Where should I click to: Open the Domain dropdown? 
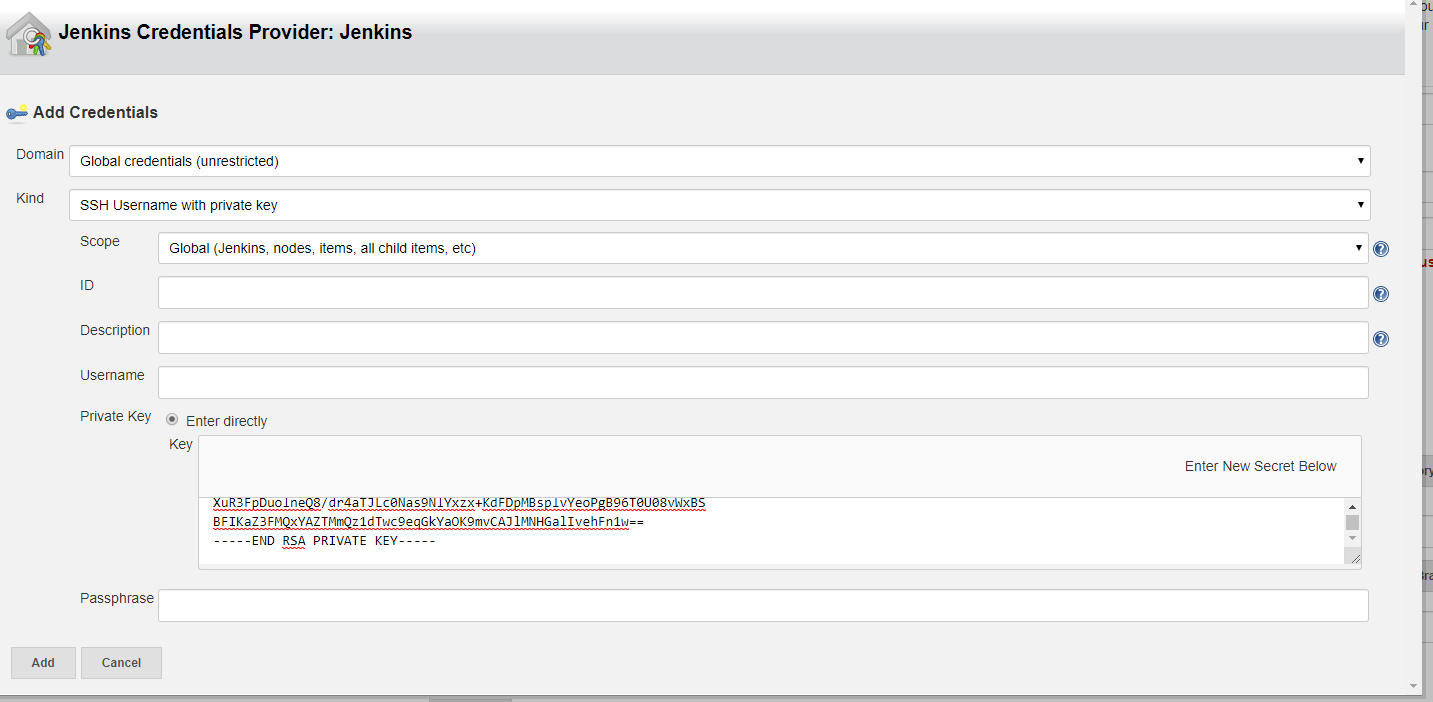tap(720, 161)
